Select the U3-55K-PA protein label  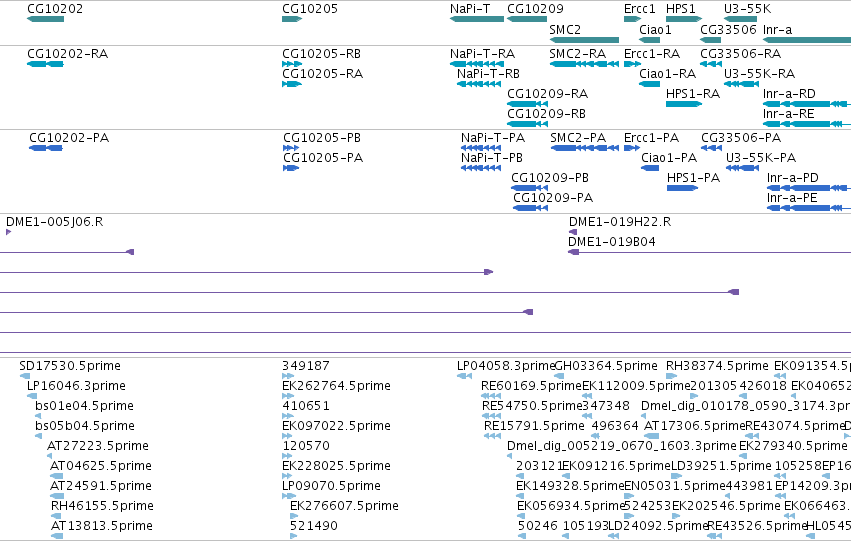coord(761,158)
